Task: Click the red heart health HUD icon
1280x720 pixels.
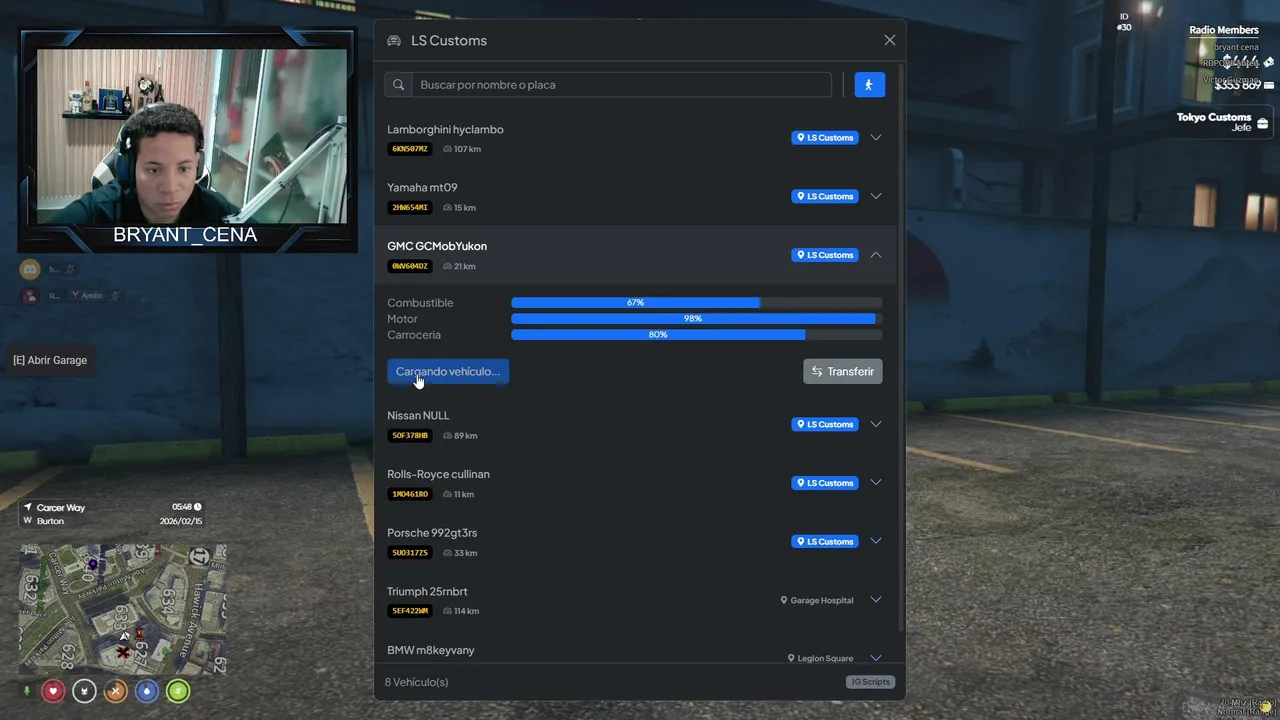Action: pos(53,691)
